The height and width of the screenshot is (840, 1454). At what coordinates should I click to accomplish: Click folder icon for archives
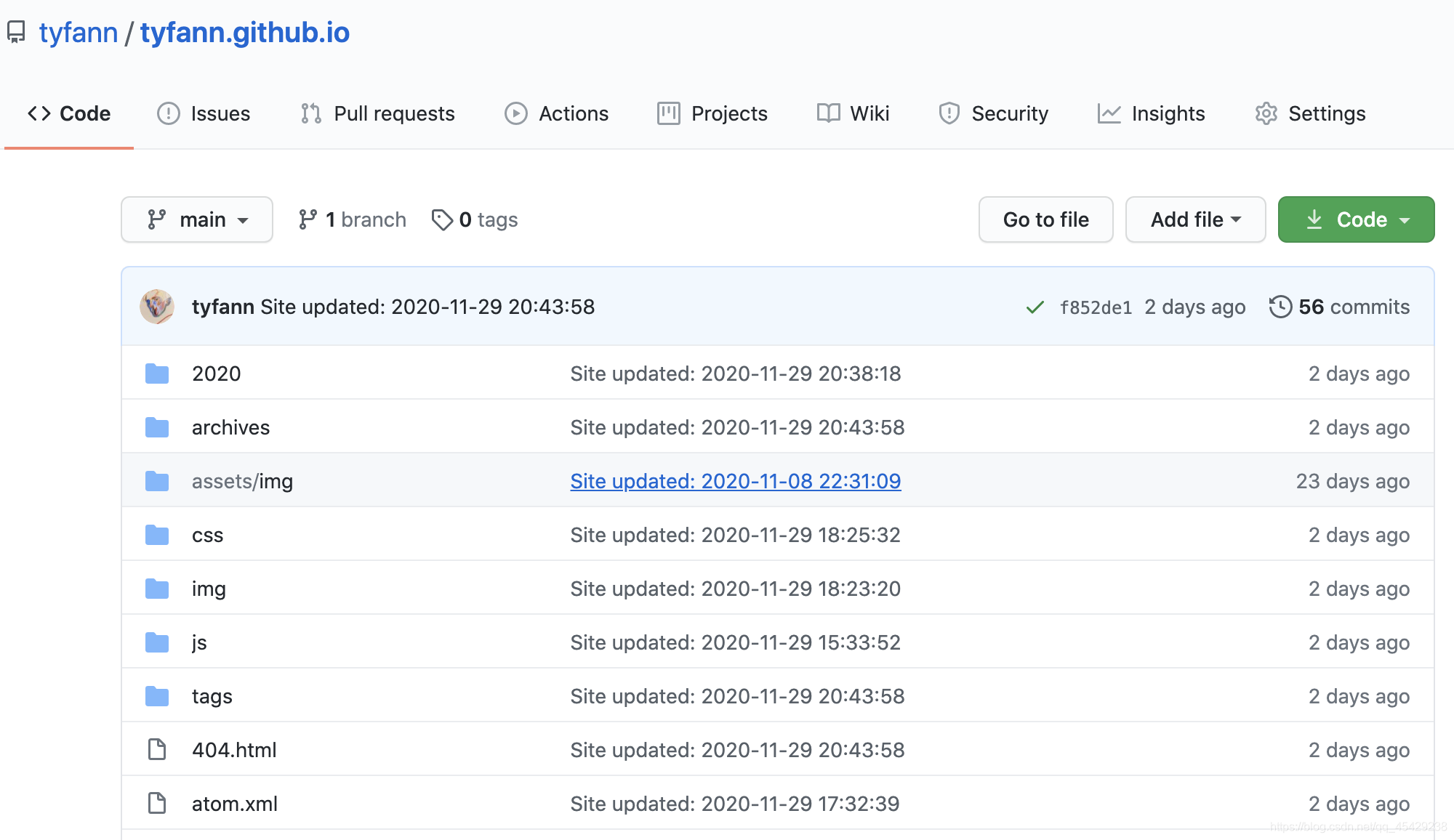157,427
